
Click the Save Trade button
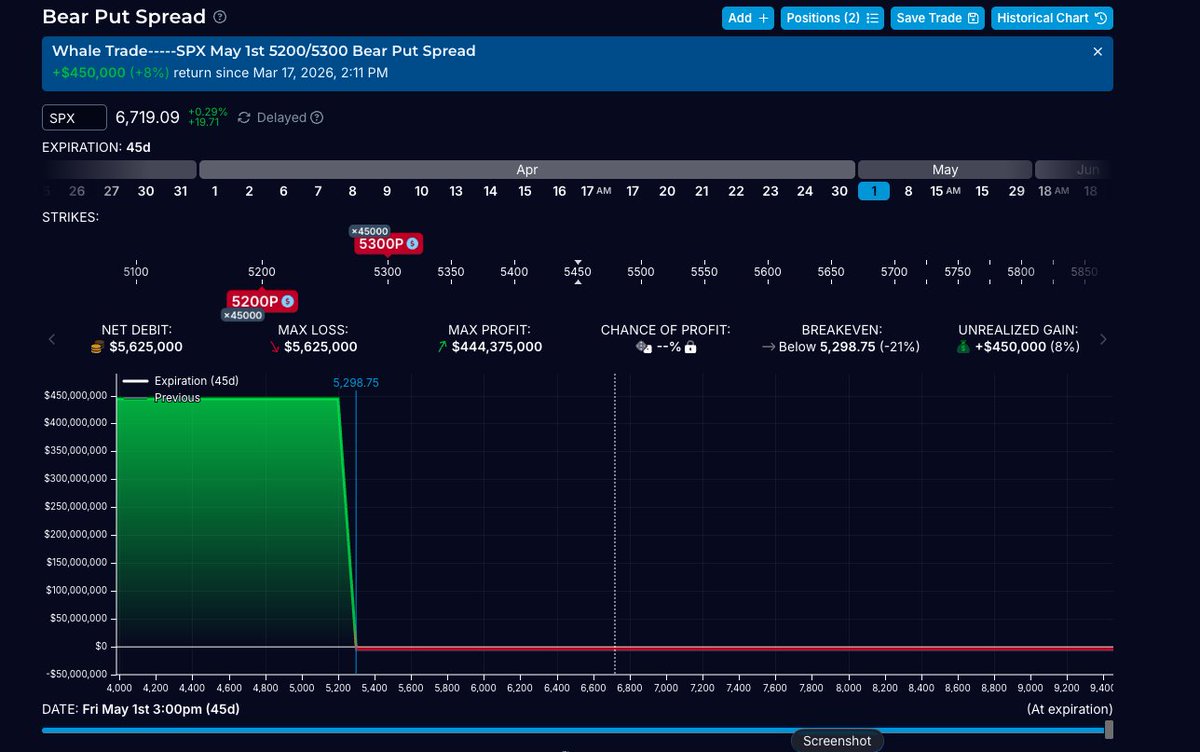938,18
